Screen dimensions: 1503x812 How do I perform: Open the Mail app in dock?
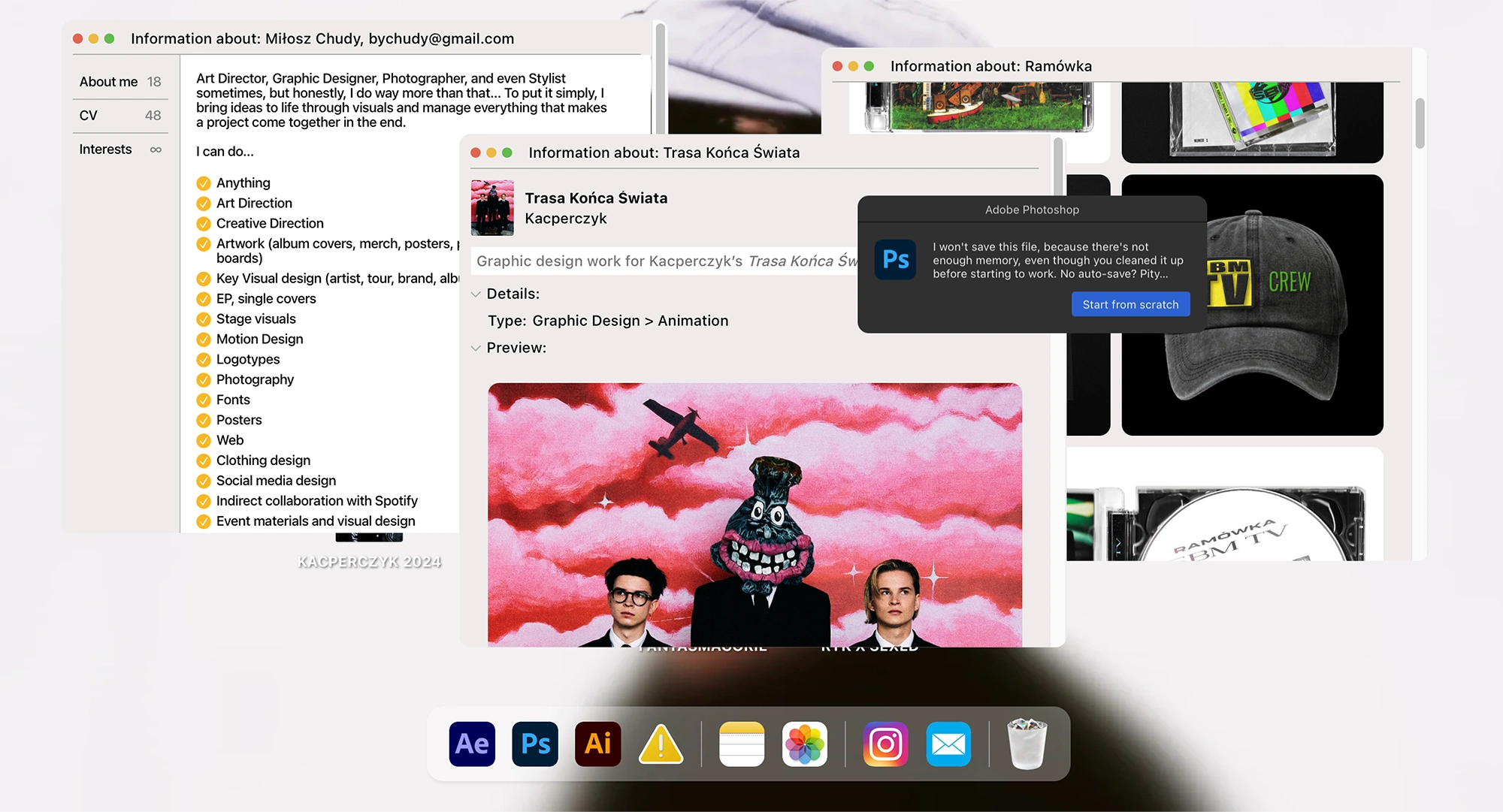pyautogui.click(x=948, y=744)
